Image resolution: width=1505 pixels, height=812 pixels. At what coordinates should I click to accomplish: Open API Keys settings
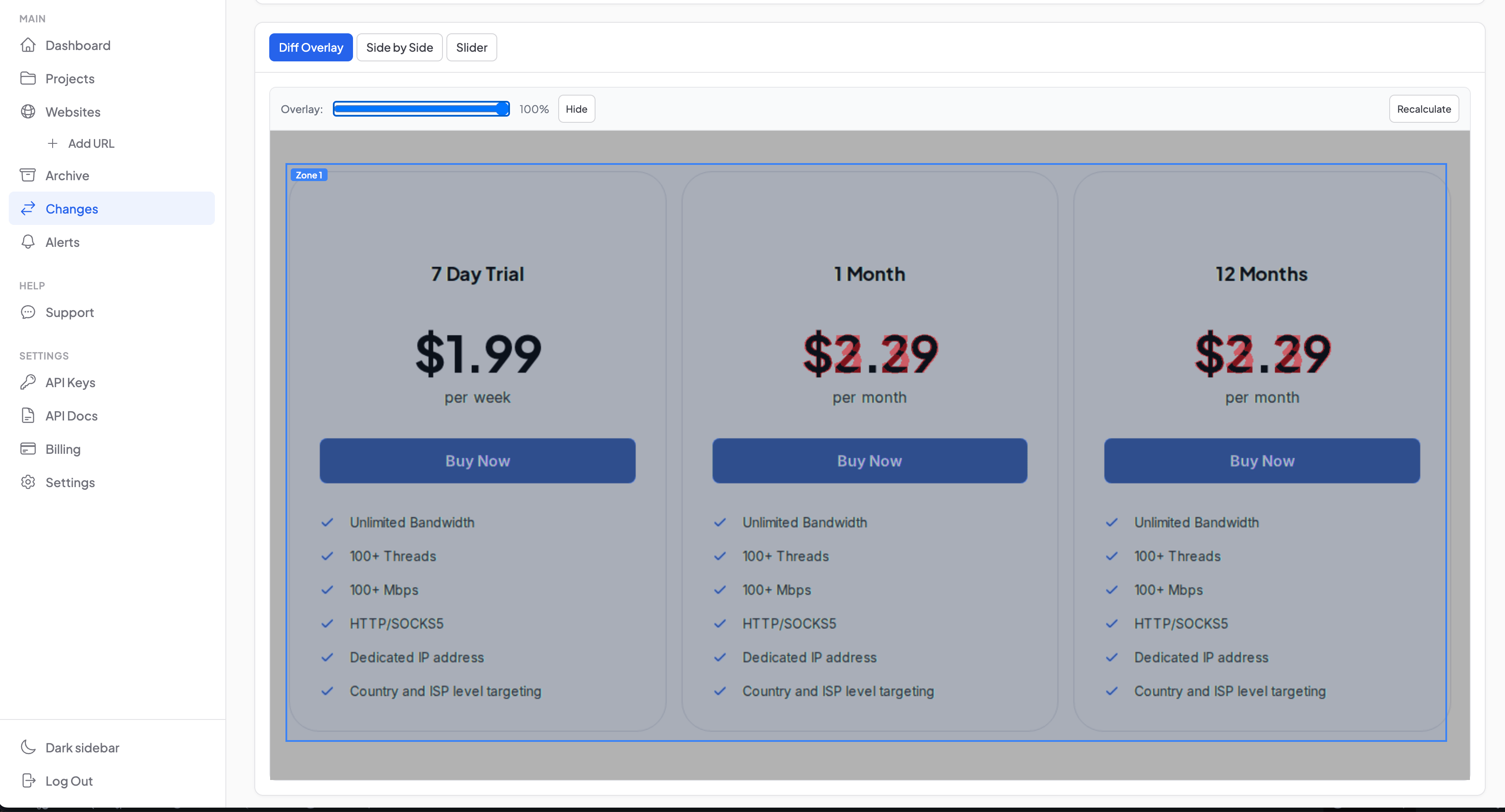point(70,383)
